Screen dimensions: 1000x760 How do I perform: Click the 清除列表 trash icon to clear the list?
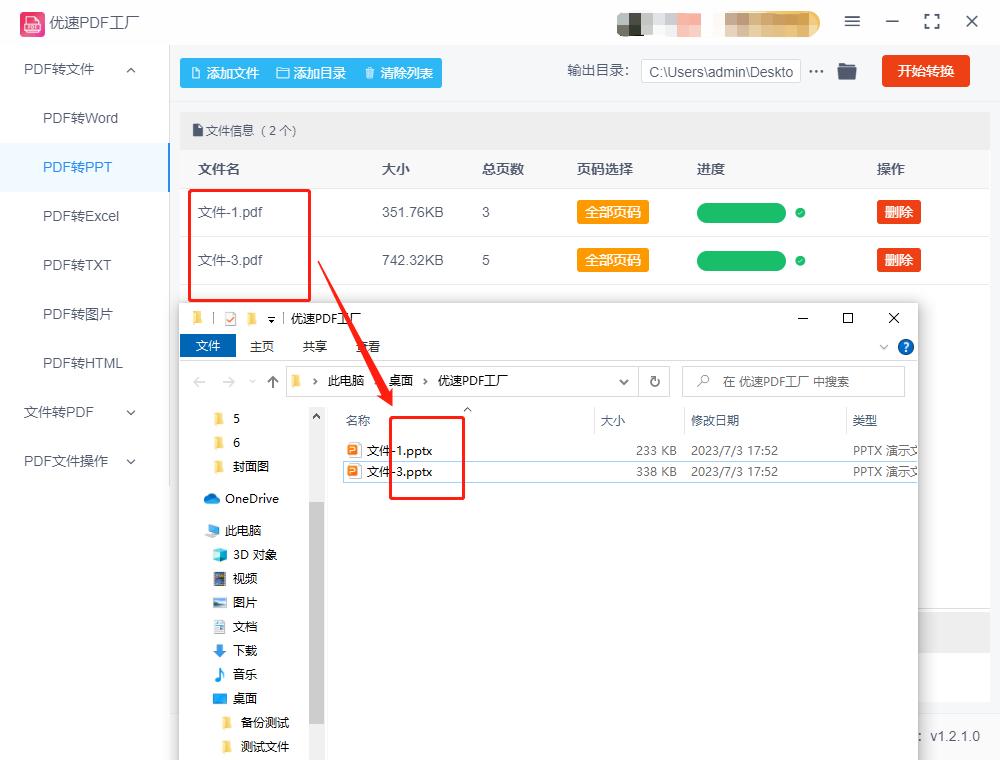point(369,72)
